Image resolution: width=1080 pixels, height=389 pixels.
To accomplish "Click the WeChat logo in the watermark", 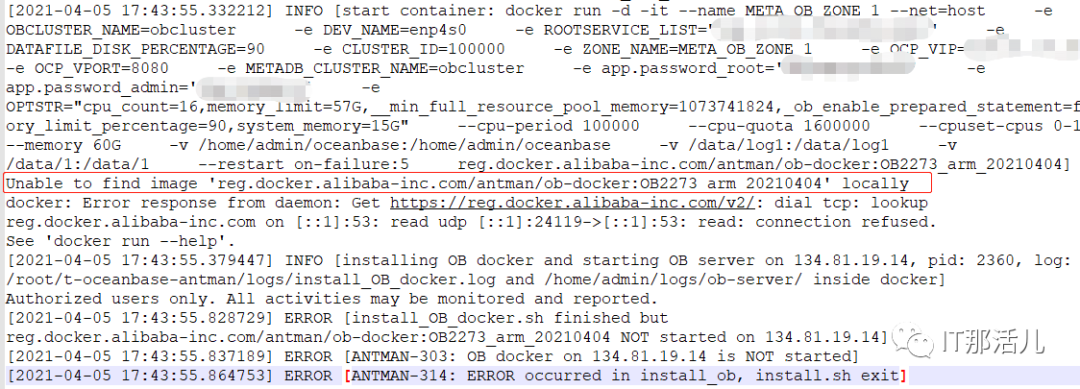I will [x=911, y=341].
